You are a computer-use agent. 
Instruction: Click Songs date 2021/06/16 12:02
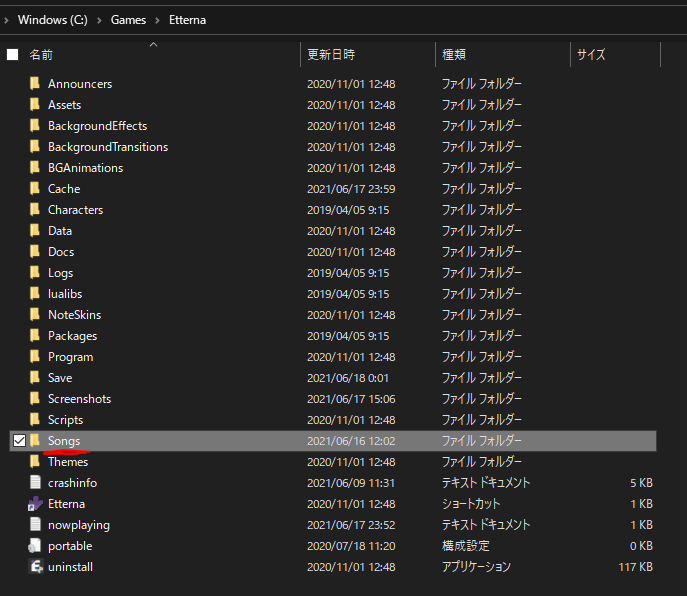(x=351, y=441)
